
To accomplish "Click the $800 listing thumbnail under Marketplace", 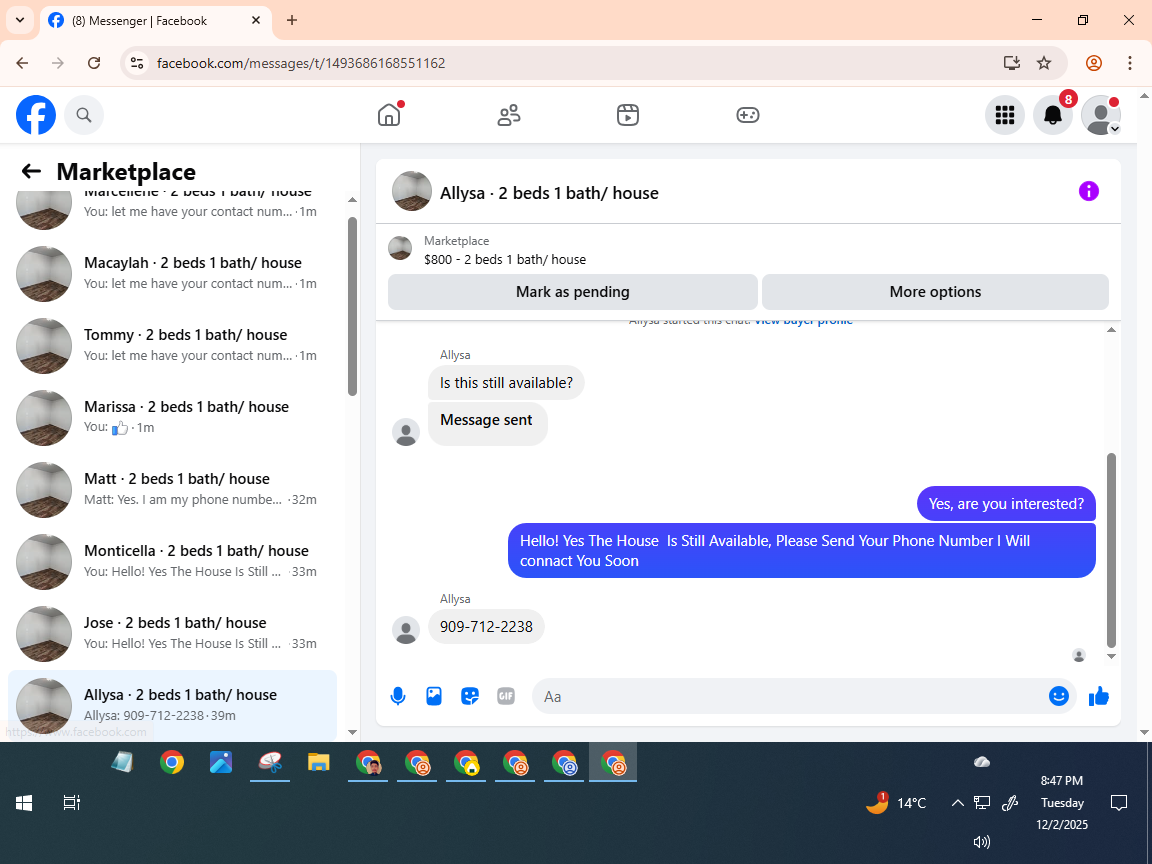I will (400, 248).
